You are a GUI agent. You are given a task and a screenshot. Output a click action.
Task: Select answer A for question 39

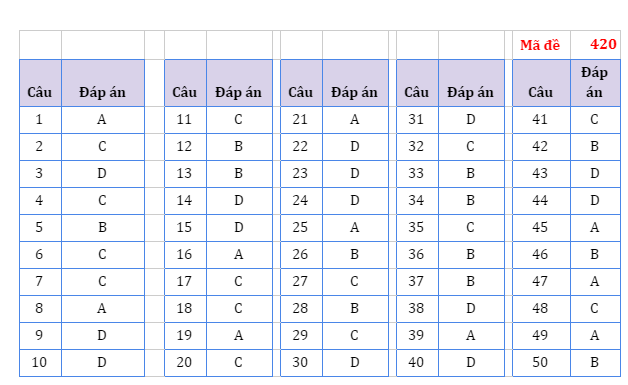(x=471, y=336)
